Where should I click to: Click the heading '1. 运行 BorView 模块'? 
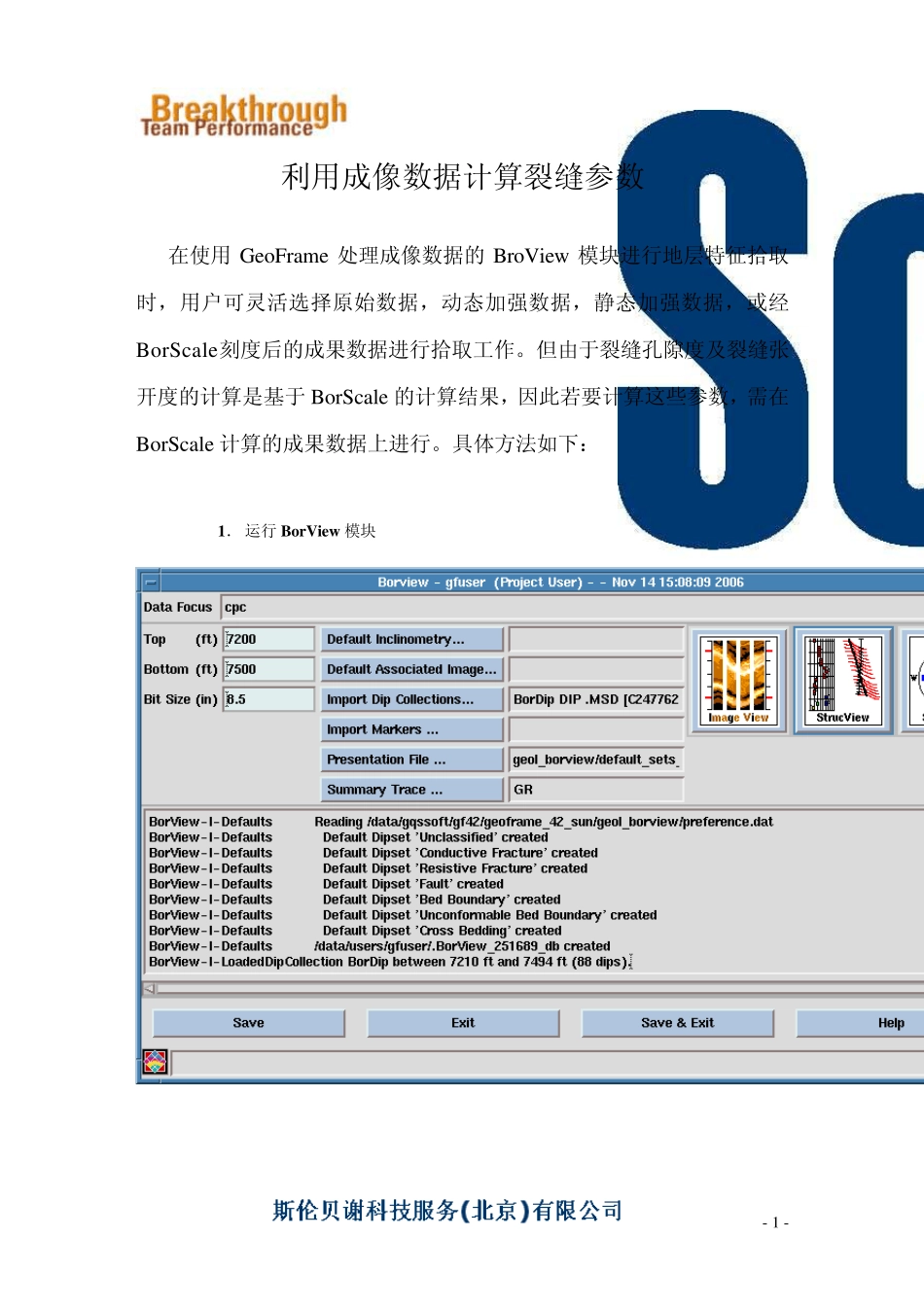297,531
